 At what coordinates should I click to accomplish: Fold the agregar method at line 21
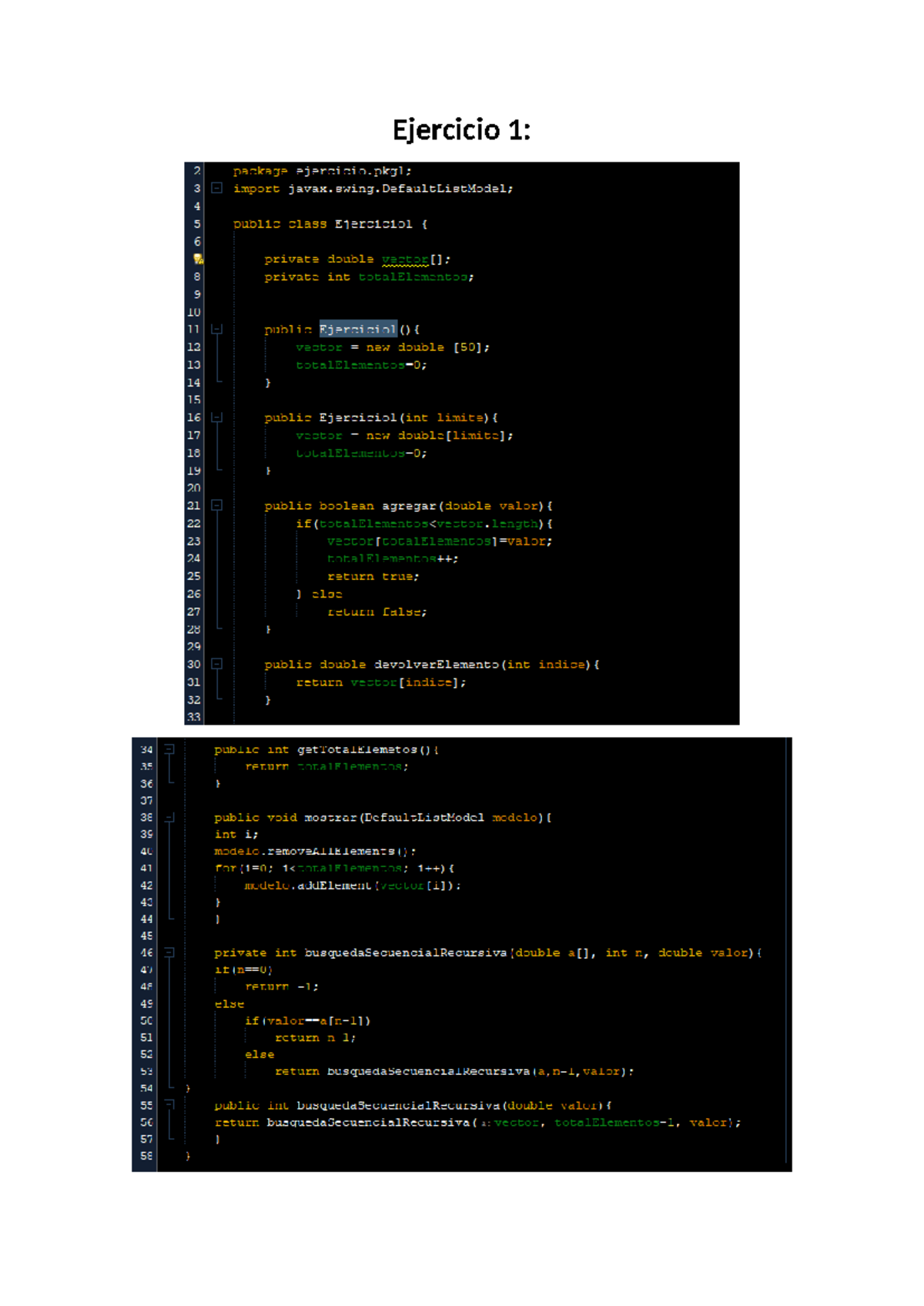[x=217, y=505]
